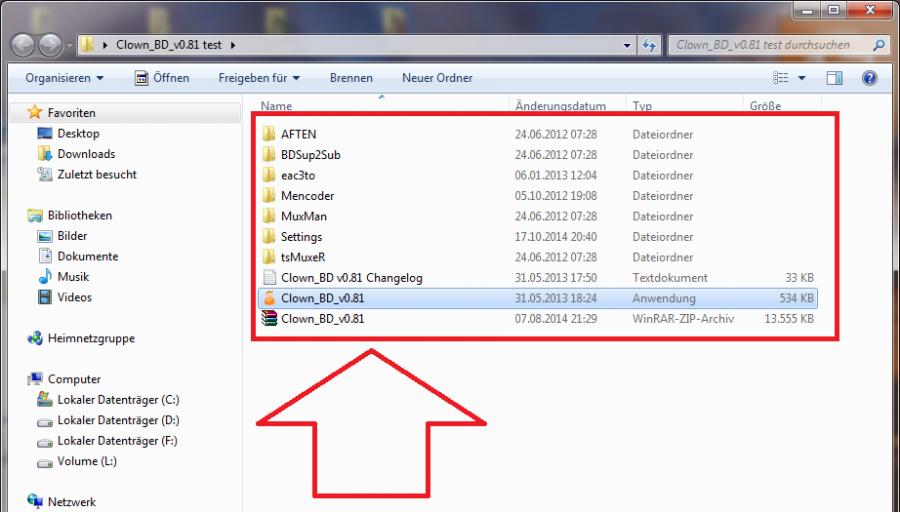Go back using the Back arrow button
This screenshot has width=900, height=512.
23,45
